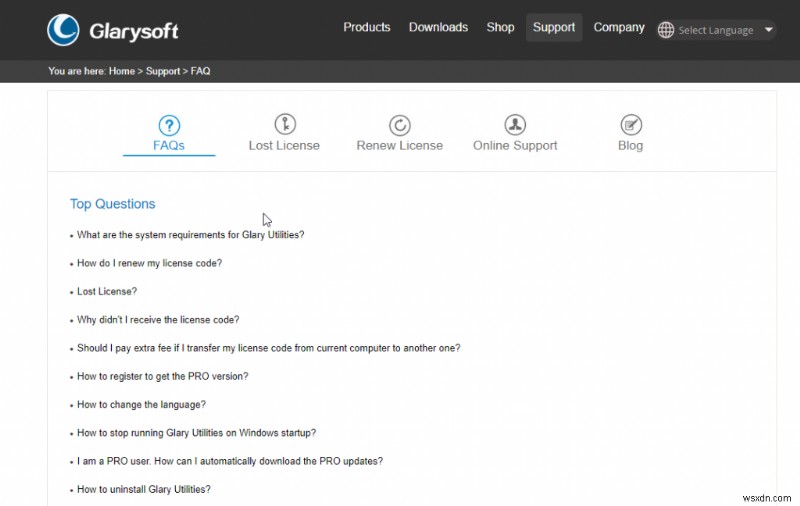Go to the Shop page
This screenshot has height=506, width=800.
[500, 27]
